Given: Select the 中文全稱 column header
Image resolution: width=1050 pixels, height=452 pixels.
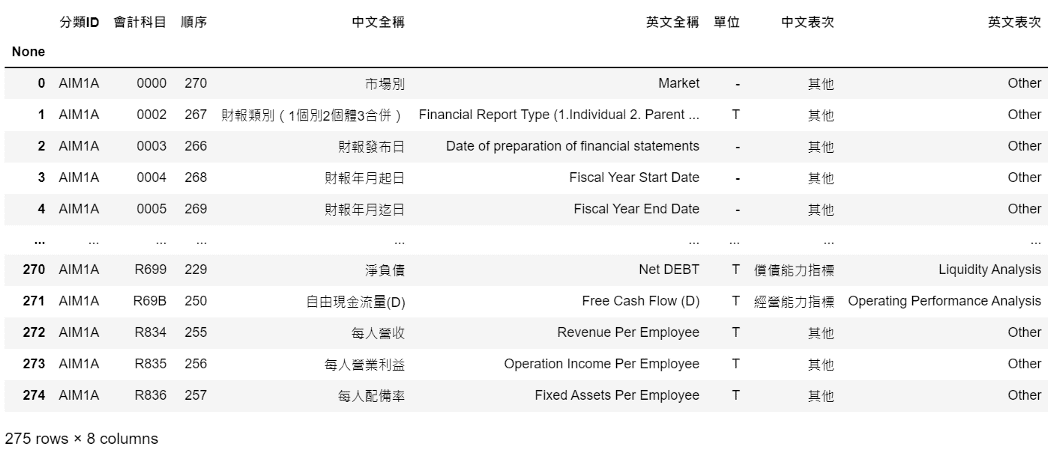Looking at the screenshot, I should (379, 22).
